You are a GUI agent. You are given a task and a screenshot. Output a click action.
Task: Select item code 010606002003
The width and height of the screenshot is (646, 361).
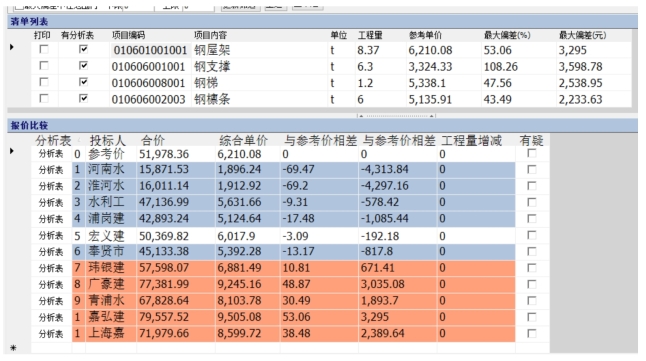coord(148,99)
